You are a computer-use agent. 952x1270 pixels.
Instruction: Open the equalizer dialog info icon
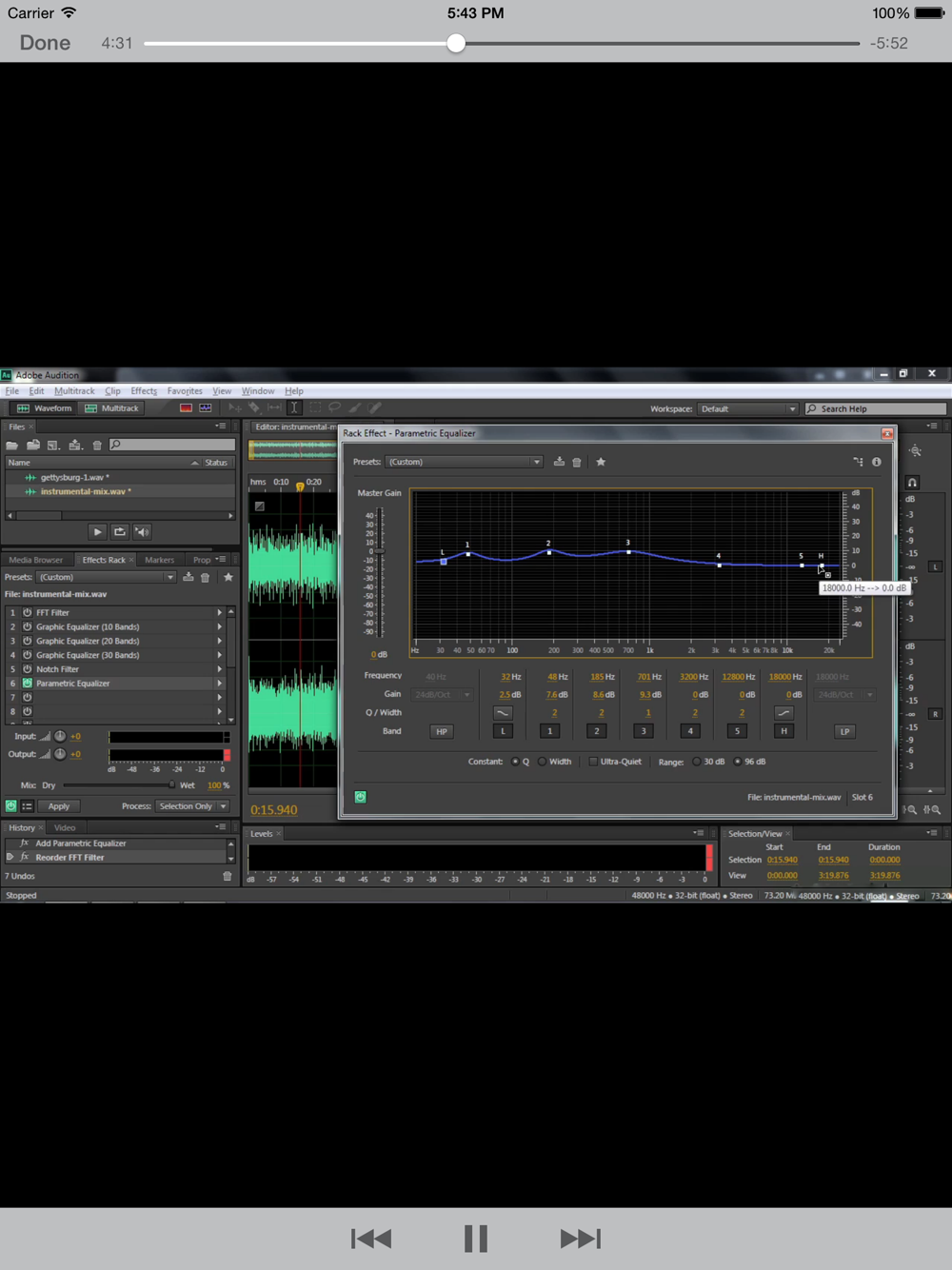[877, 462]
